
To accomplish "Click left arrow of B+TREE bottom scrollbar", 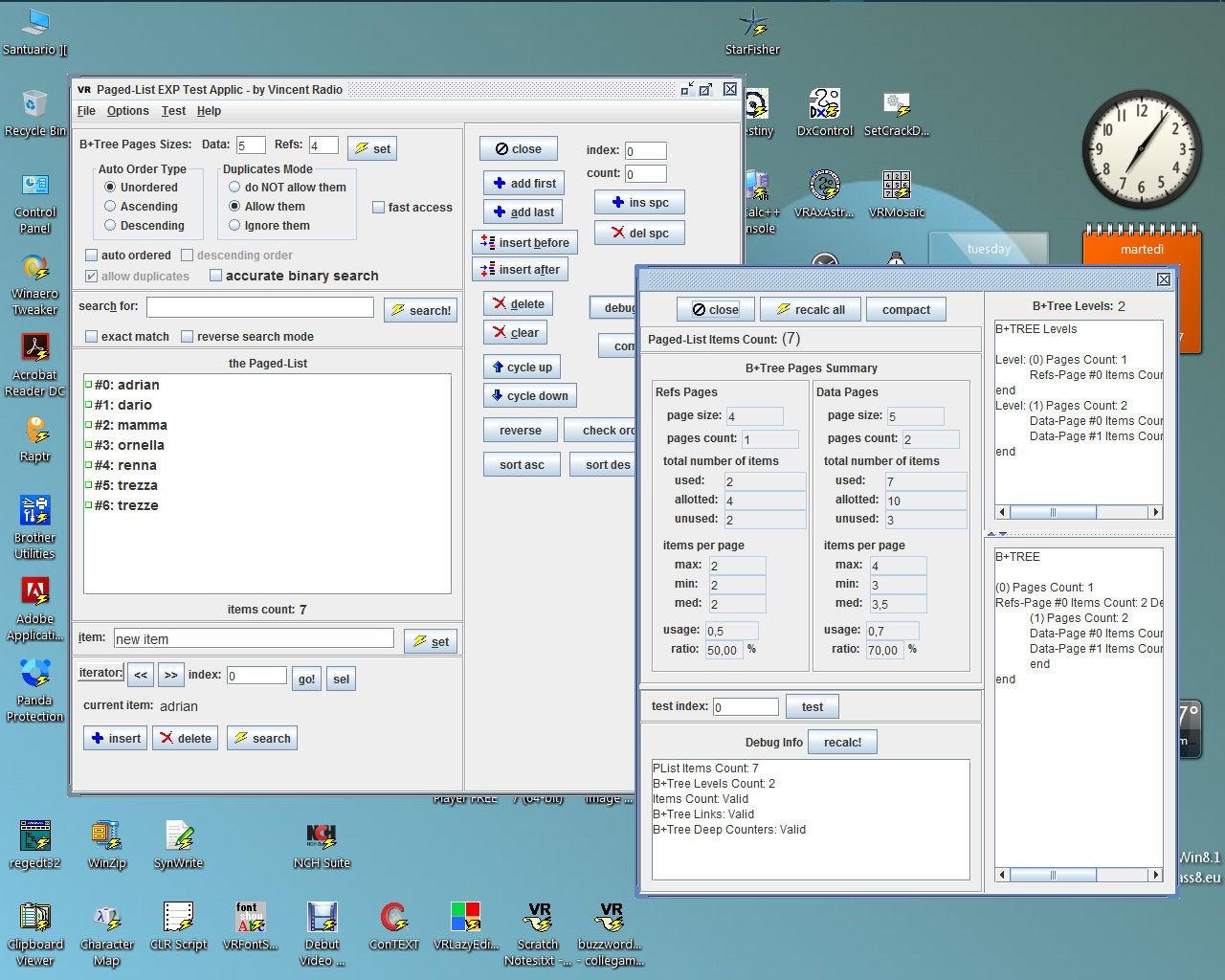I will 1002,874.
